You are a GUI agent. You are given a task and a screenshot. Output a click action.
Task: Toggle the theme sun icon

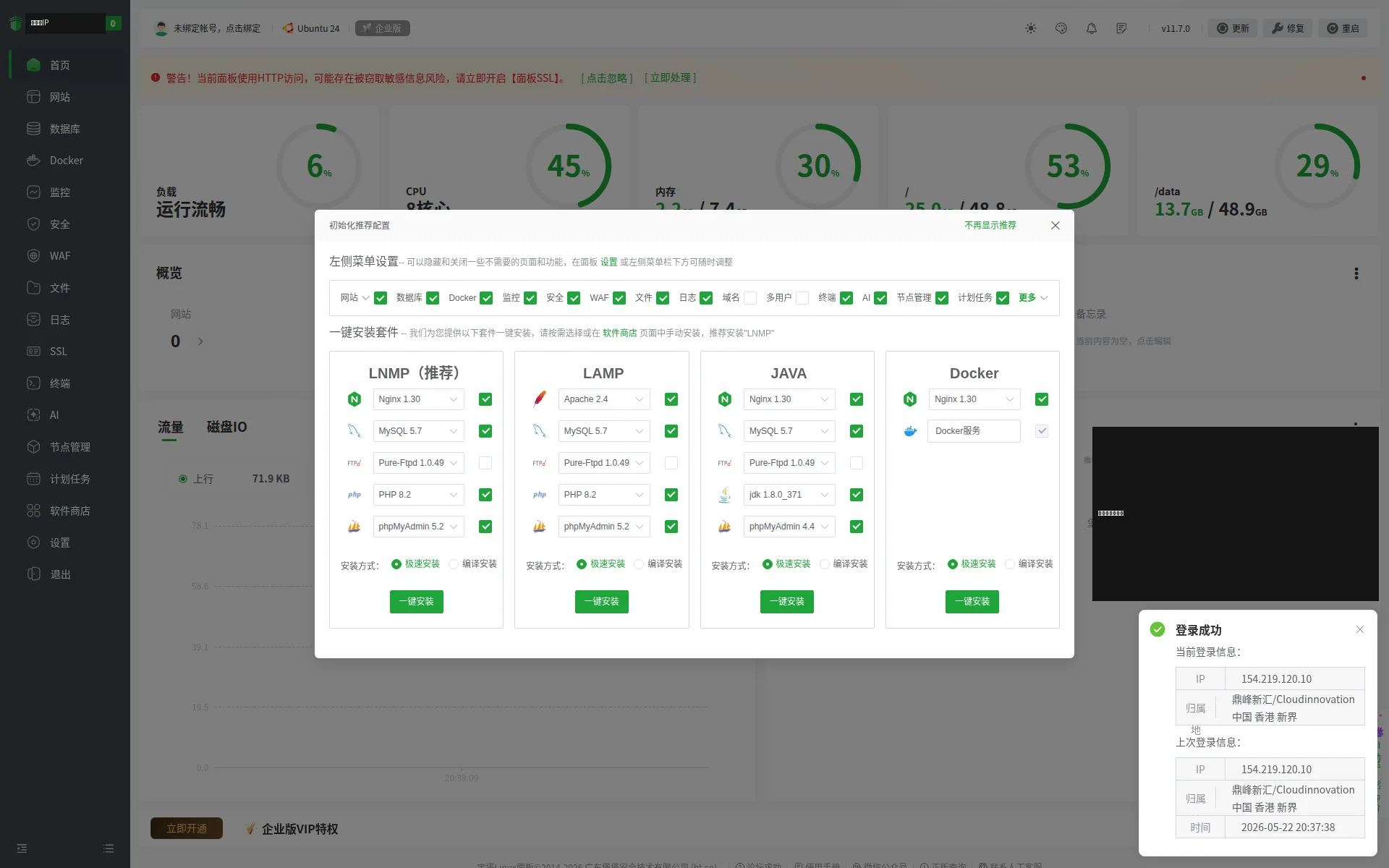click(x=1030, y=28)
